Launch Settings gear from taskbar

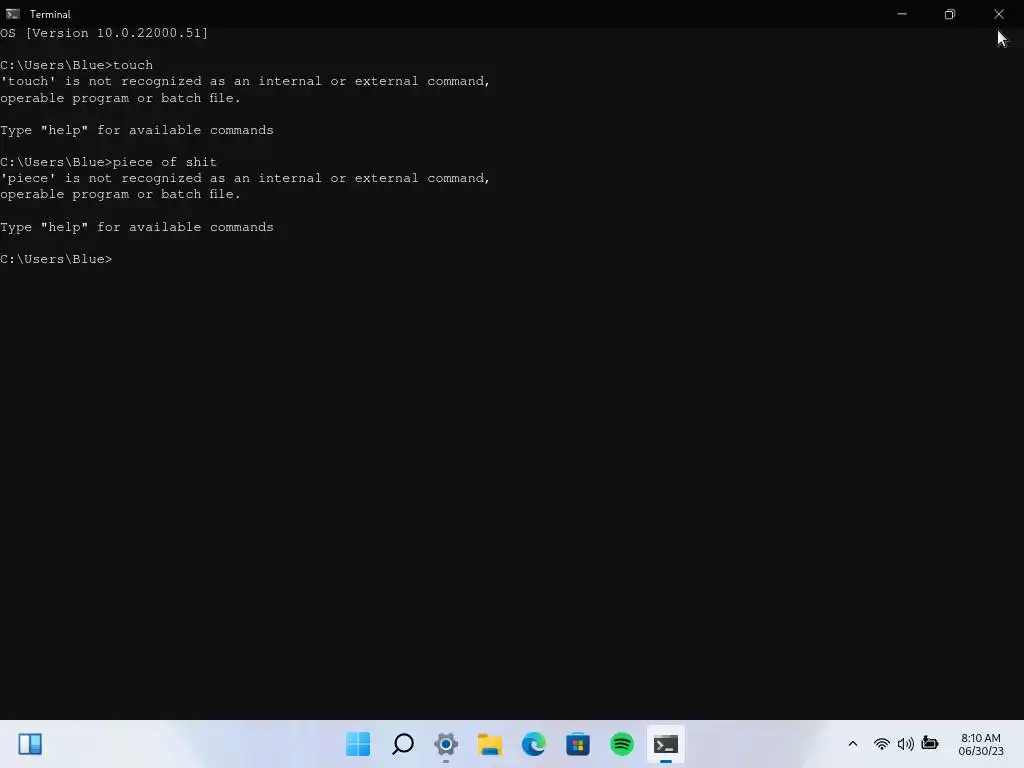pyautogui.click(x=446, y=744)
